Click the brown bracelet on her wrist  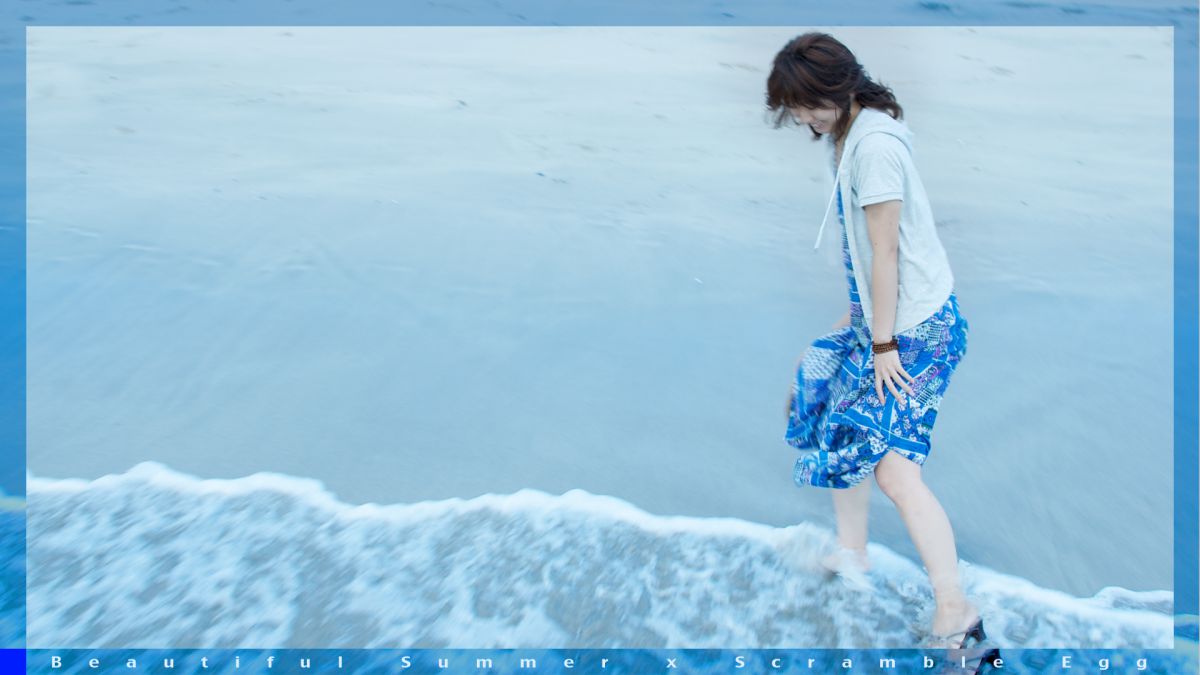(x=884, y=347)
